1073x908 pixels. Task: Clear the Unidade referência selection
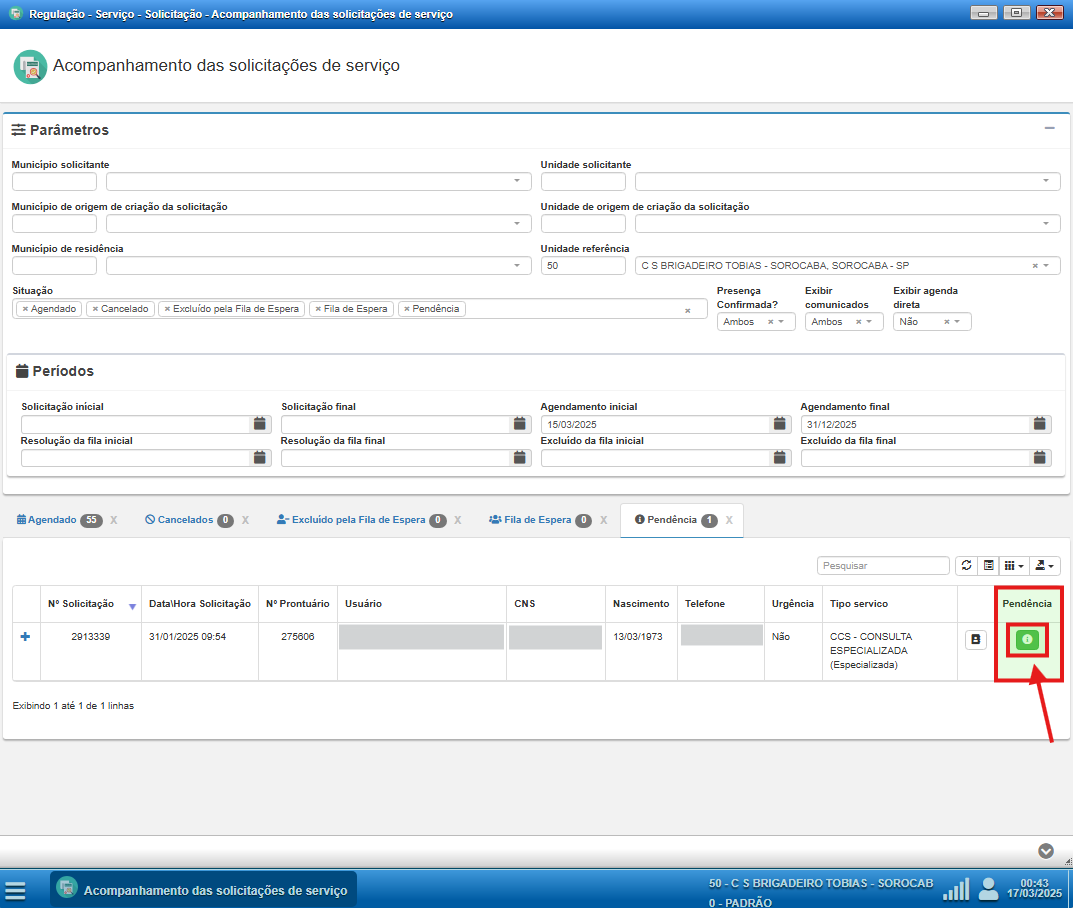1035,266
